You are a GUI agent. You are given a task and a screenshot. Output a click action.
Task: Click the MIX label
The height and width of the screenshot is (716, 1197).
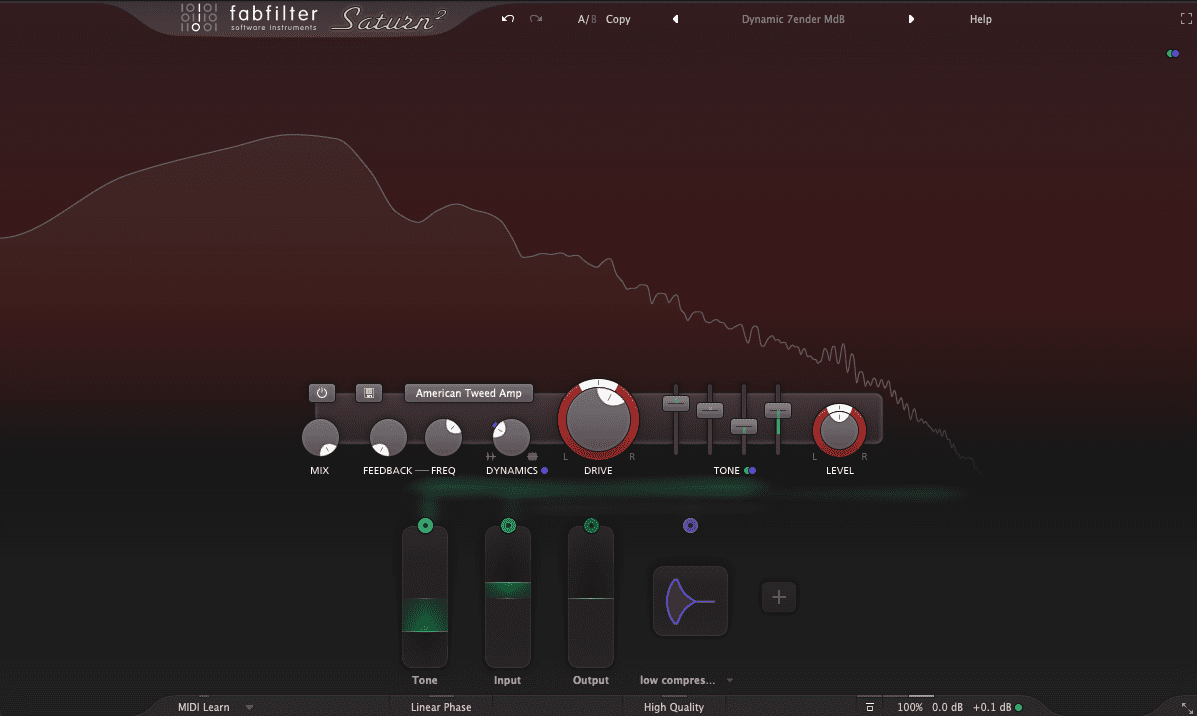[319, 470]
